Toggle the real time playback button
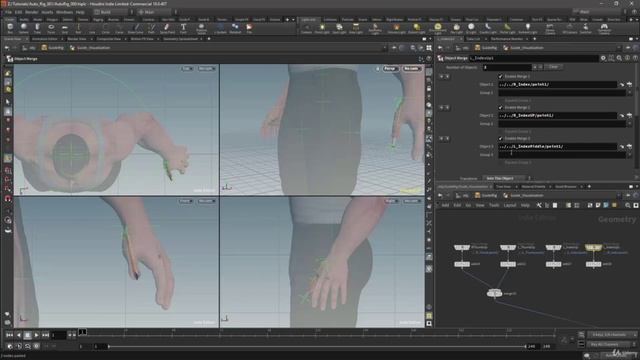This screenshot has height=360, width=640. [x=10, y=346]
